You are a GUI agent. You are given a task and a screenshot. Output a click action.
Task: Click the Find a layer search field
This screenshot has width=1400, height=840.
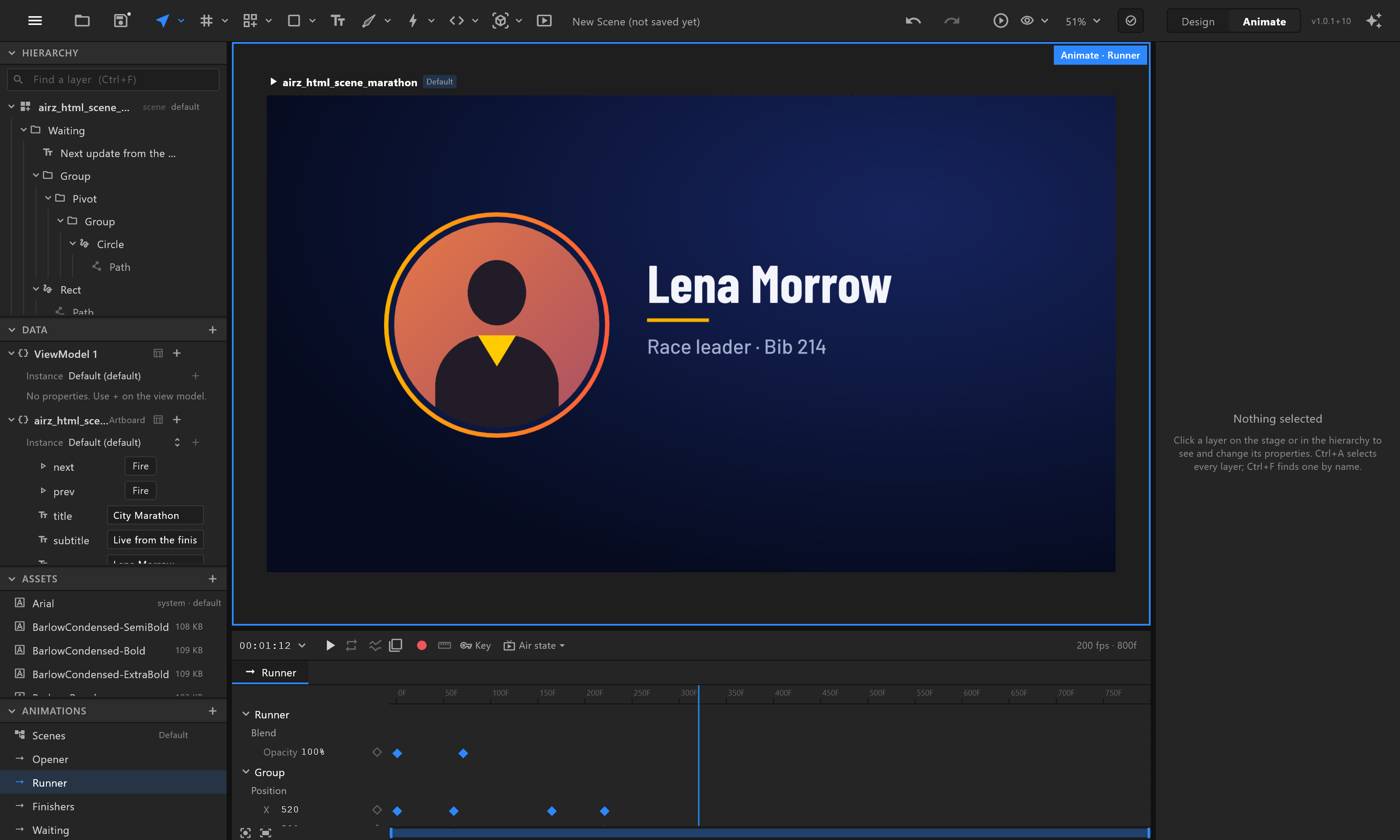(113, 79)
